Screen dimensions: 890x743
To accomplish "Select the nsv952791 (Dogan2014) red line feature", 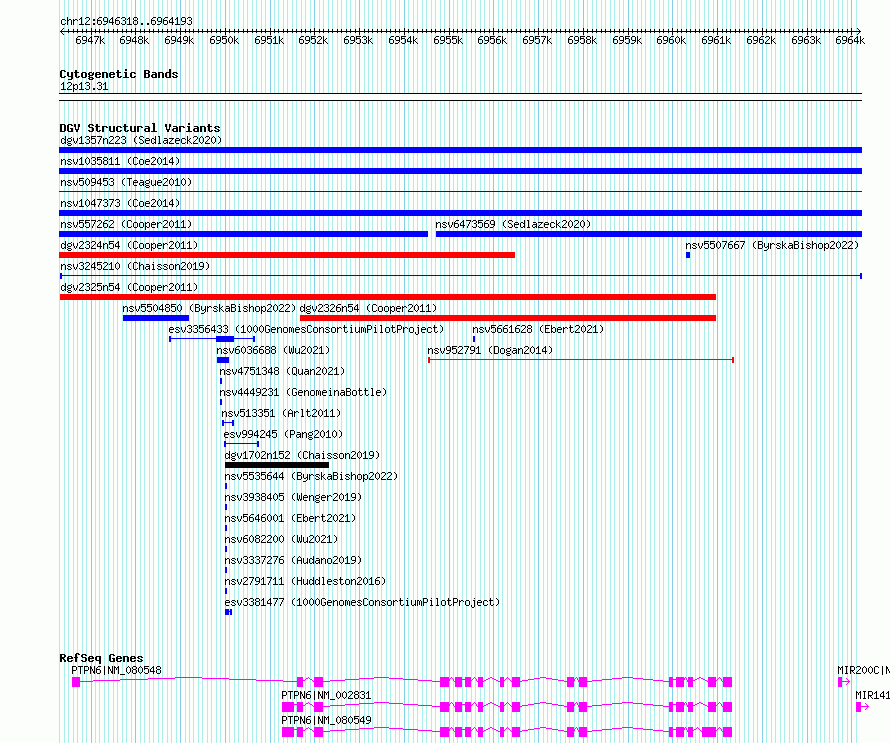I will 581,360.
